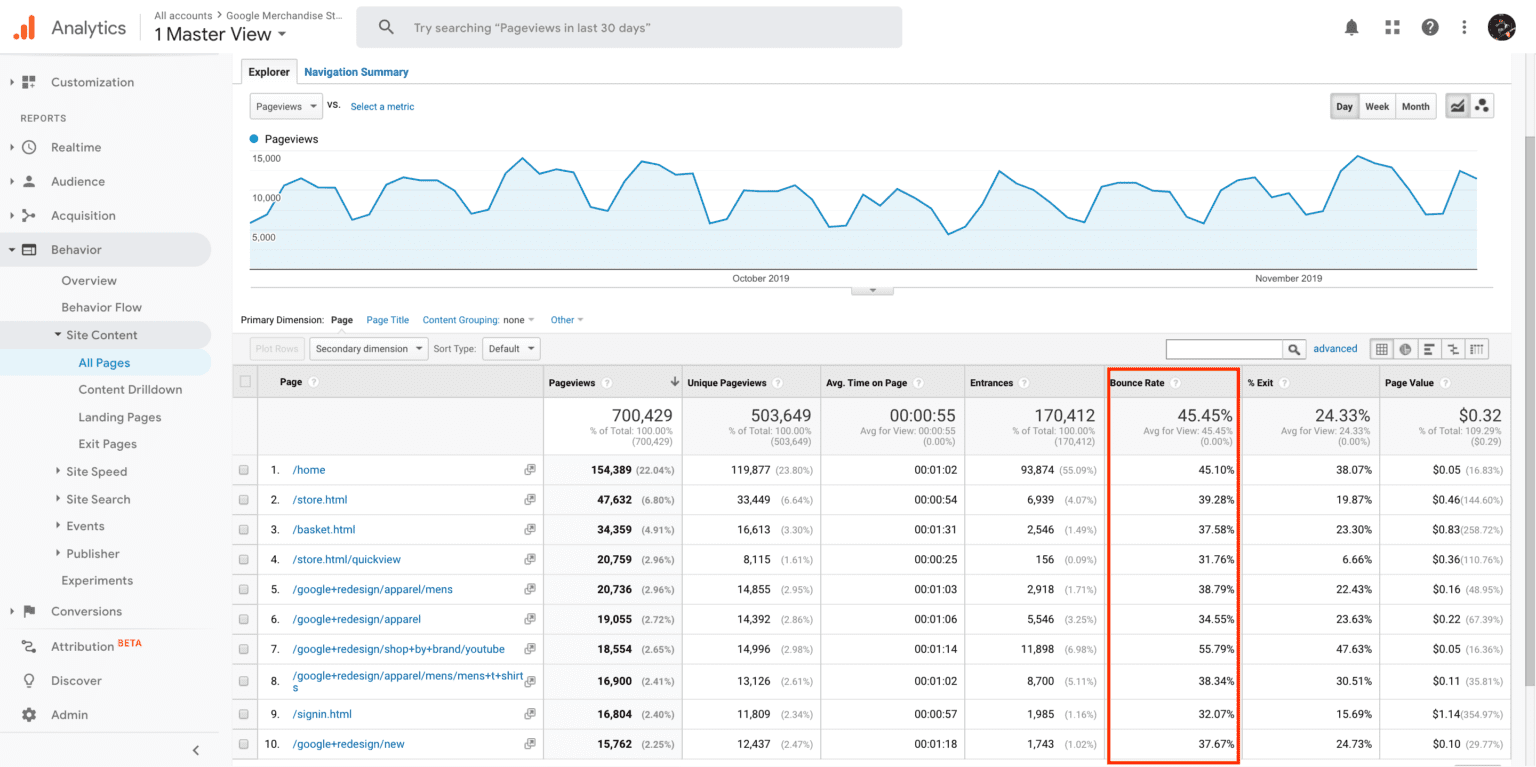The image size is (1536, 767).
Task: Switch to the Navigation Summary tab
Action: [356, 72]
